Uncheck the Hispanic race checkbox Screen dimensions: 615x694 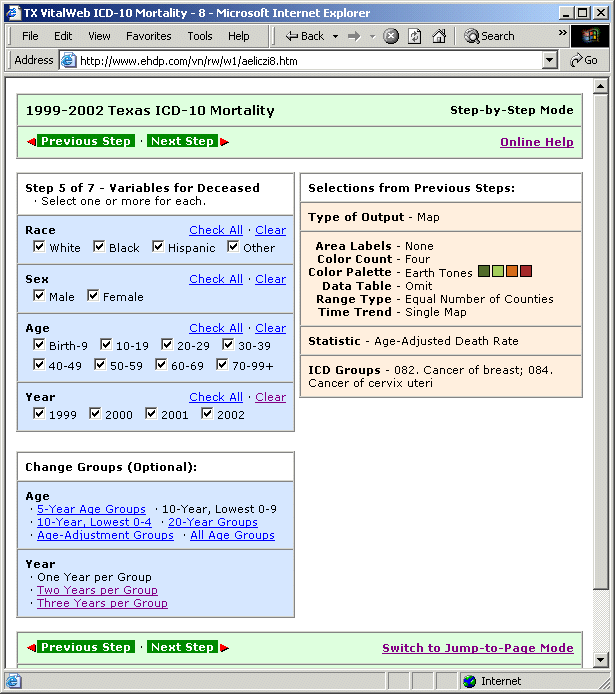click(x=158, y=247)
